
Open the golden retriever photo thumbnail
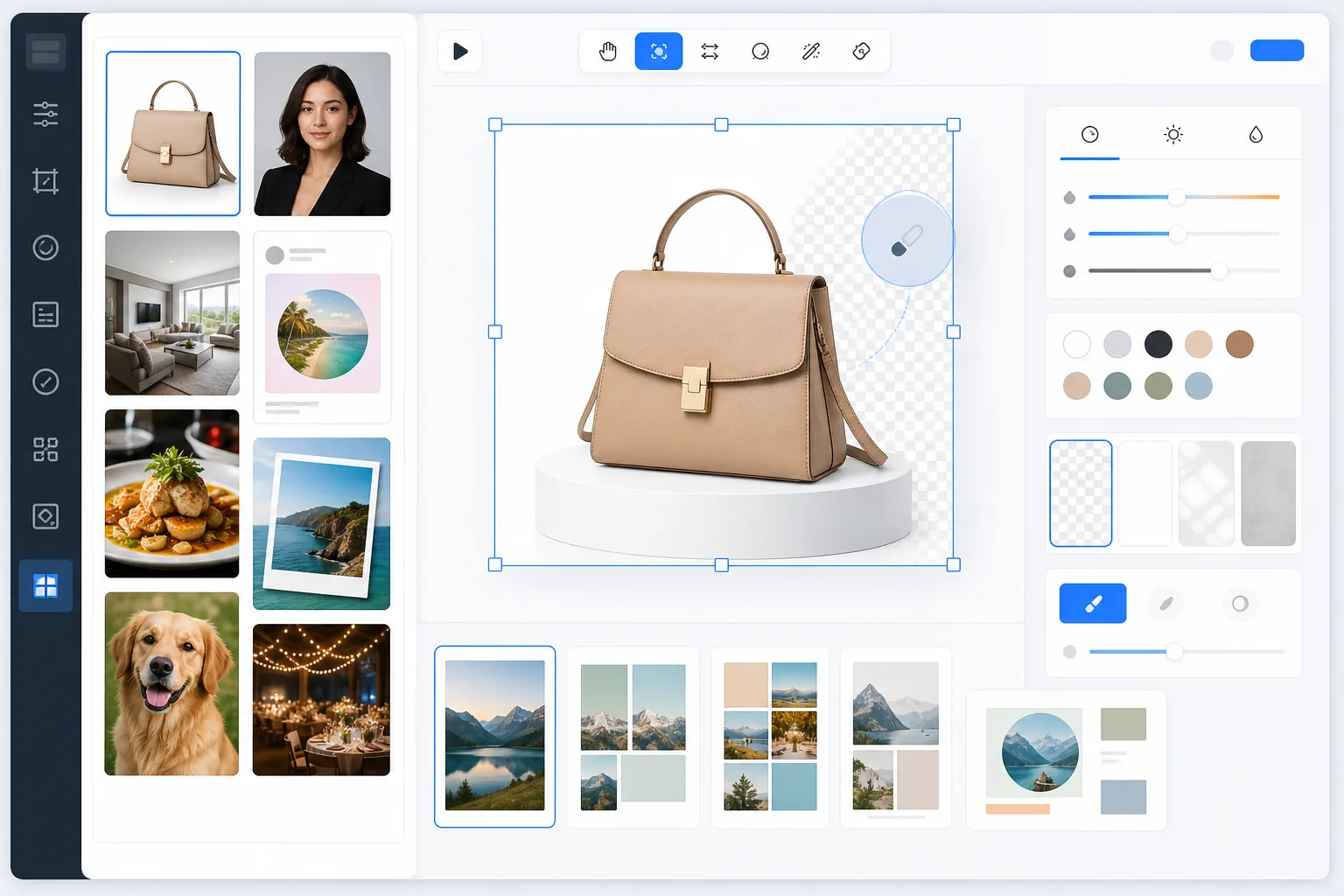pos(171,683)
